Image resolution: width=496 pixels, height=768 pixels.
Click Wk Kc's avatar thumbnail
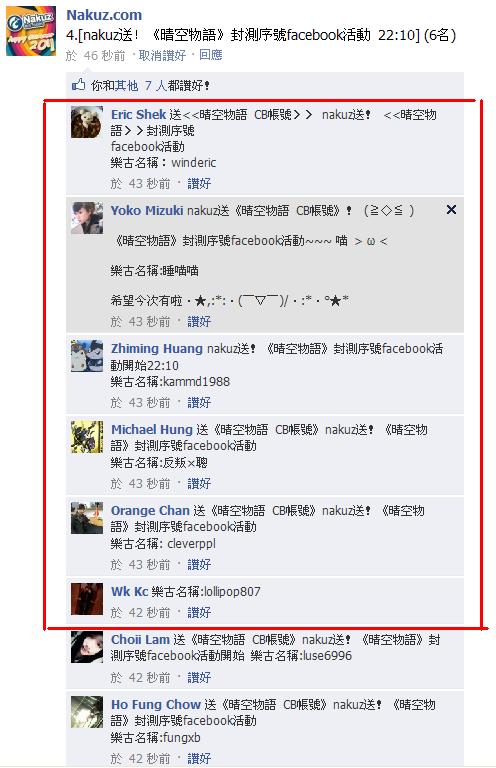[x=87, y=599]
